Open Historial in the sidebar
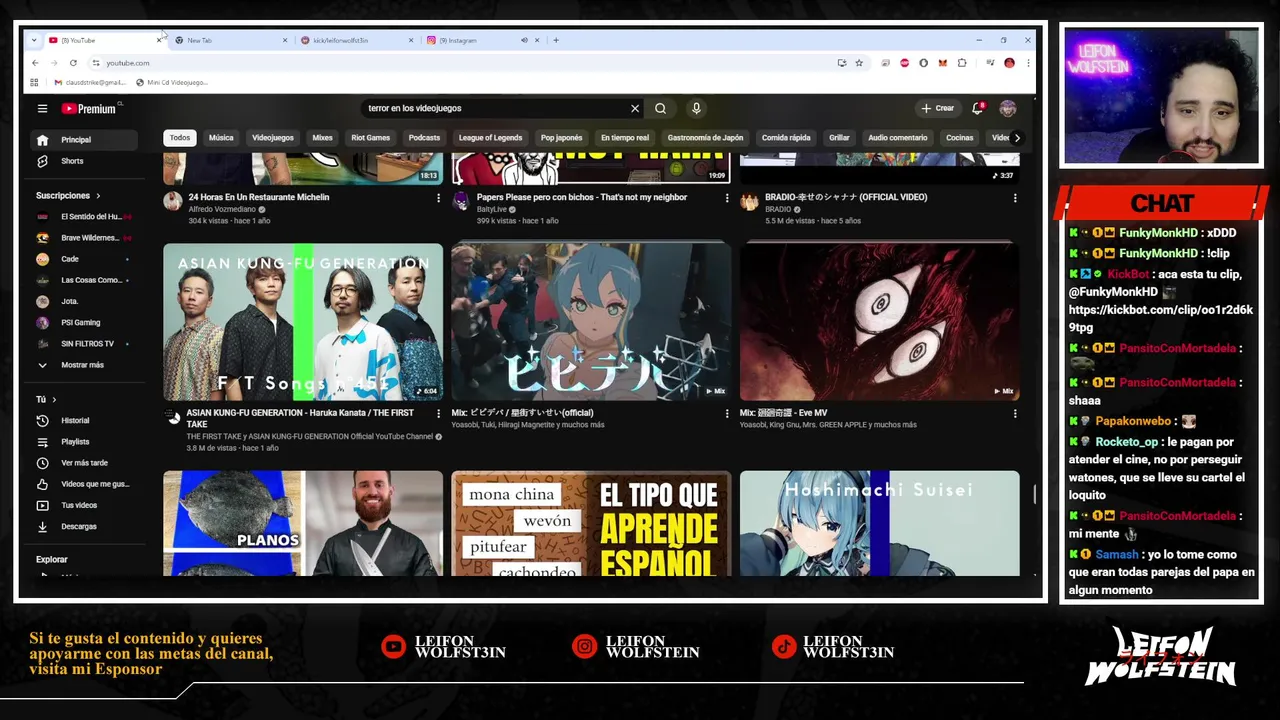 [x=83, y=420]
